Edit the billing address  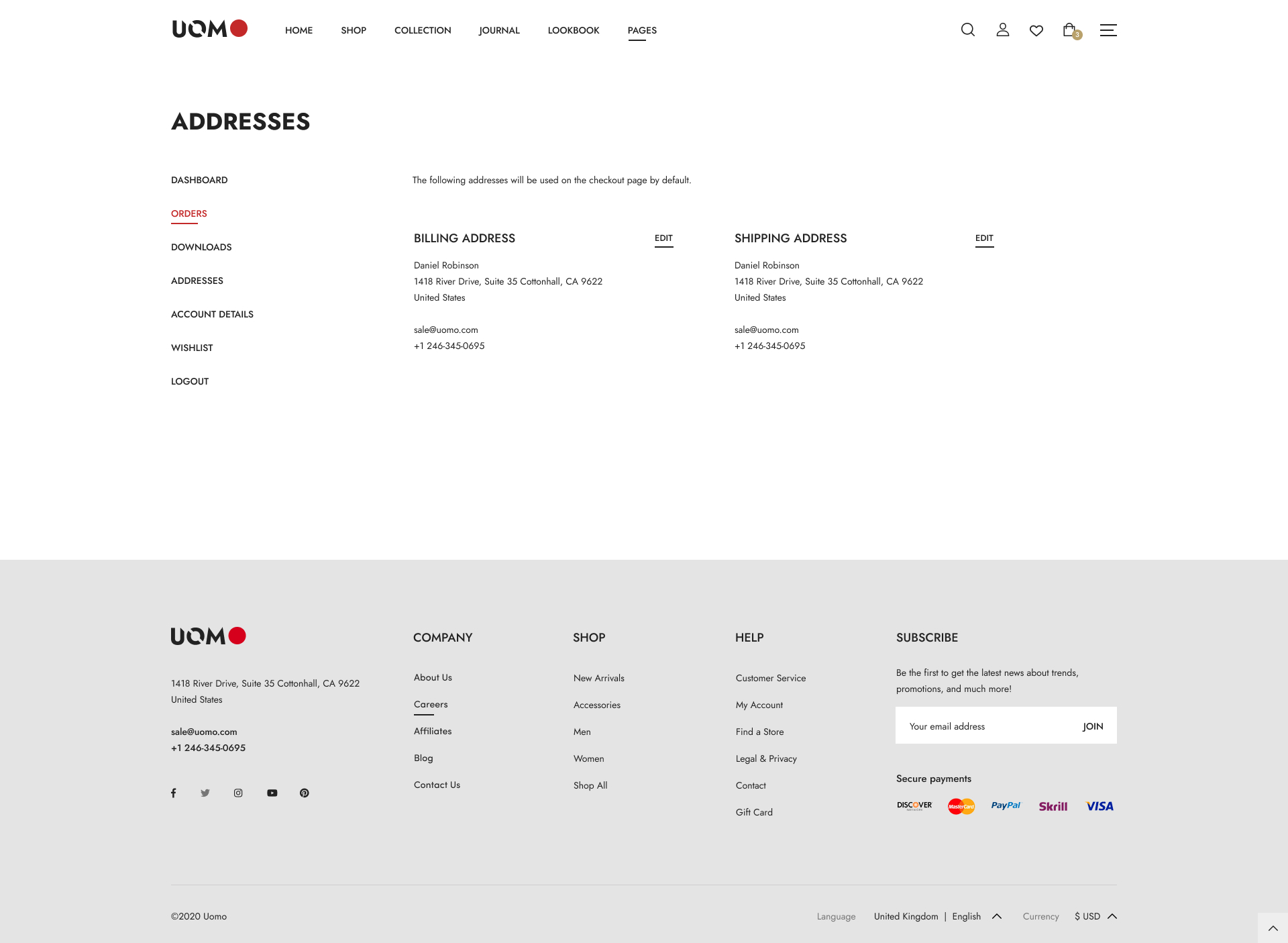point(663,238)
